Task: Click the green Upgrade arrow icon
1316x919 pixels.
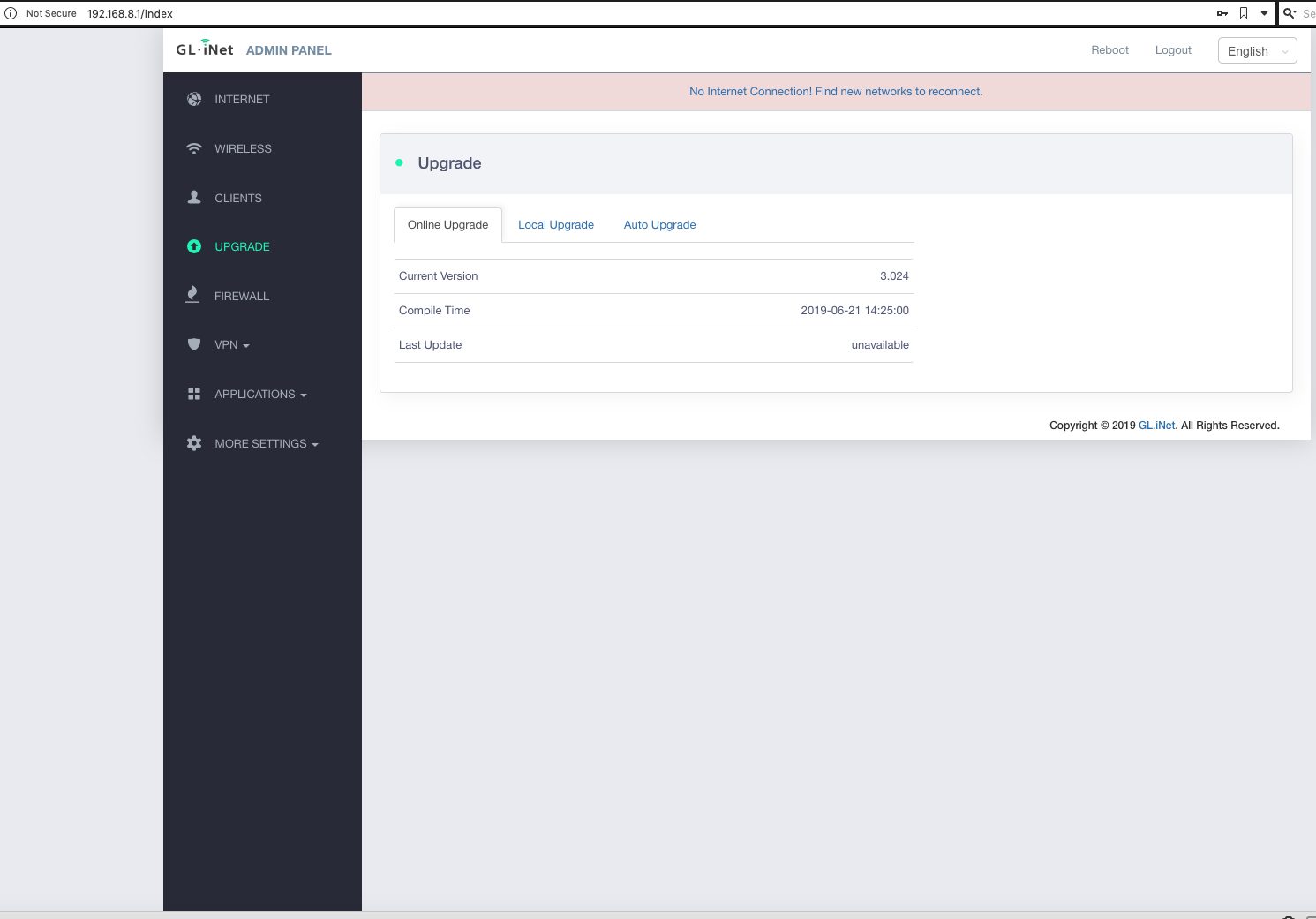Action: [x=194, y=247]
